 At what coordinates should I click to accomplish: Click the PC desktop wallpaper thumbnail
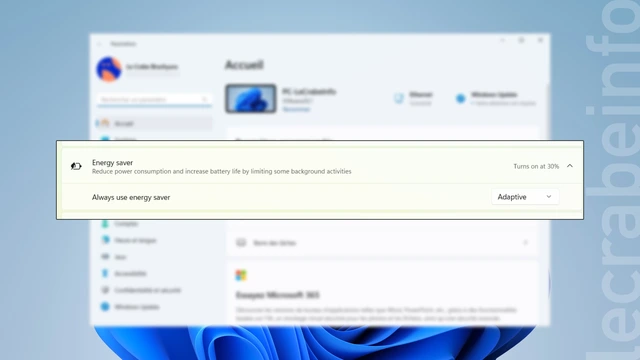coord(251,98)
